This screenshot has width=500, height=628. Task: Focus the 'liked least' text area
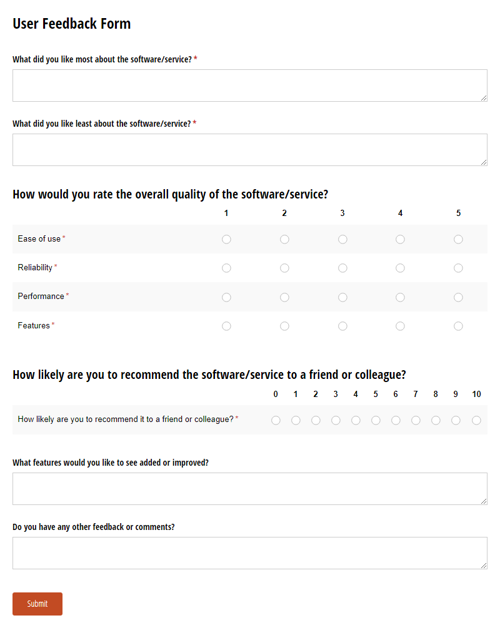pos(250,149)
